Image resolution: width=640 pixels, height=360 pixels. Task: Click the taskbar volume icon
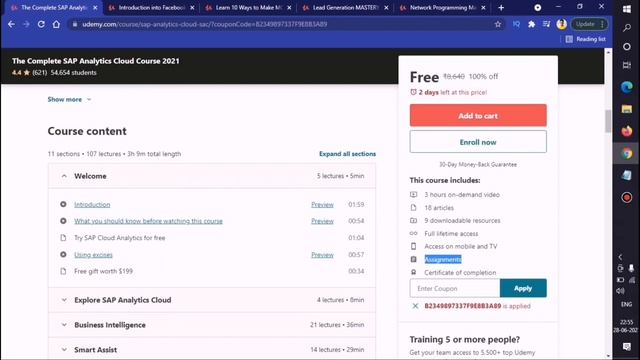620,291
